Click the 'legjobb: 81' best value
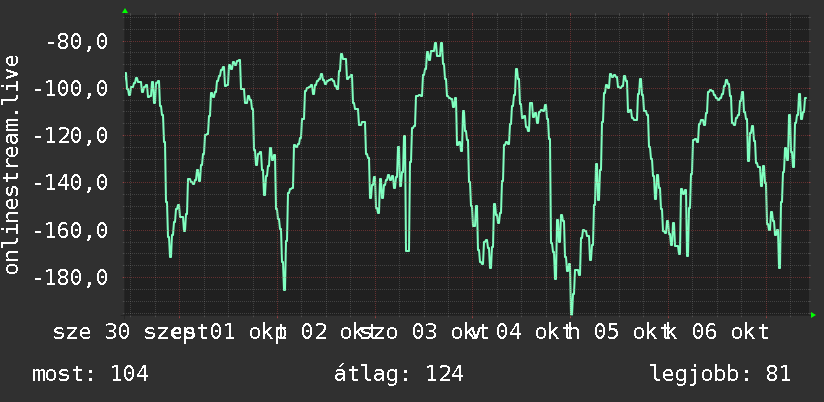Image resolution: width=824 pixels, height=402 pixels. pyautogui.click(x=720, y=374)
